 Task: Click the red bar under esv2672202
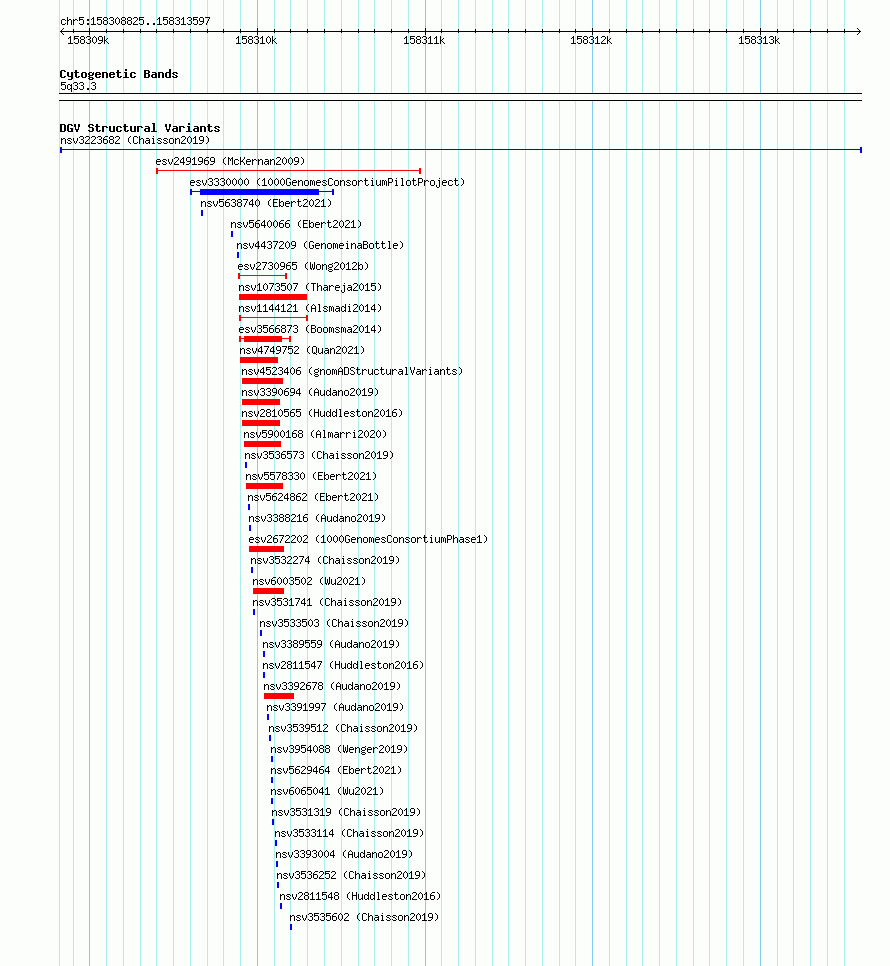pyautogui.click(x=267, y=548)
